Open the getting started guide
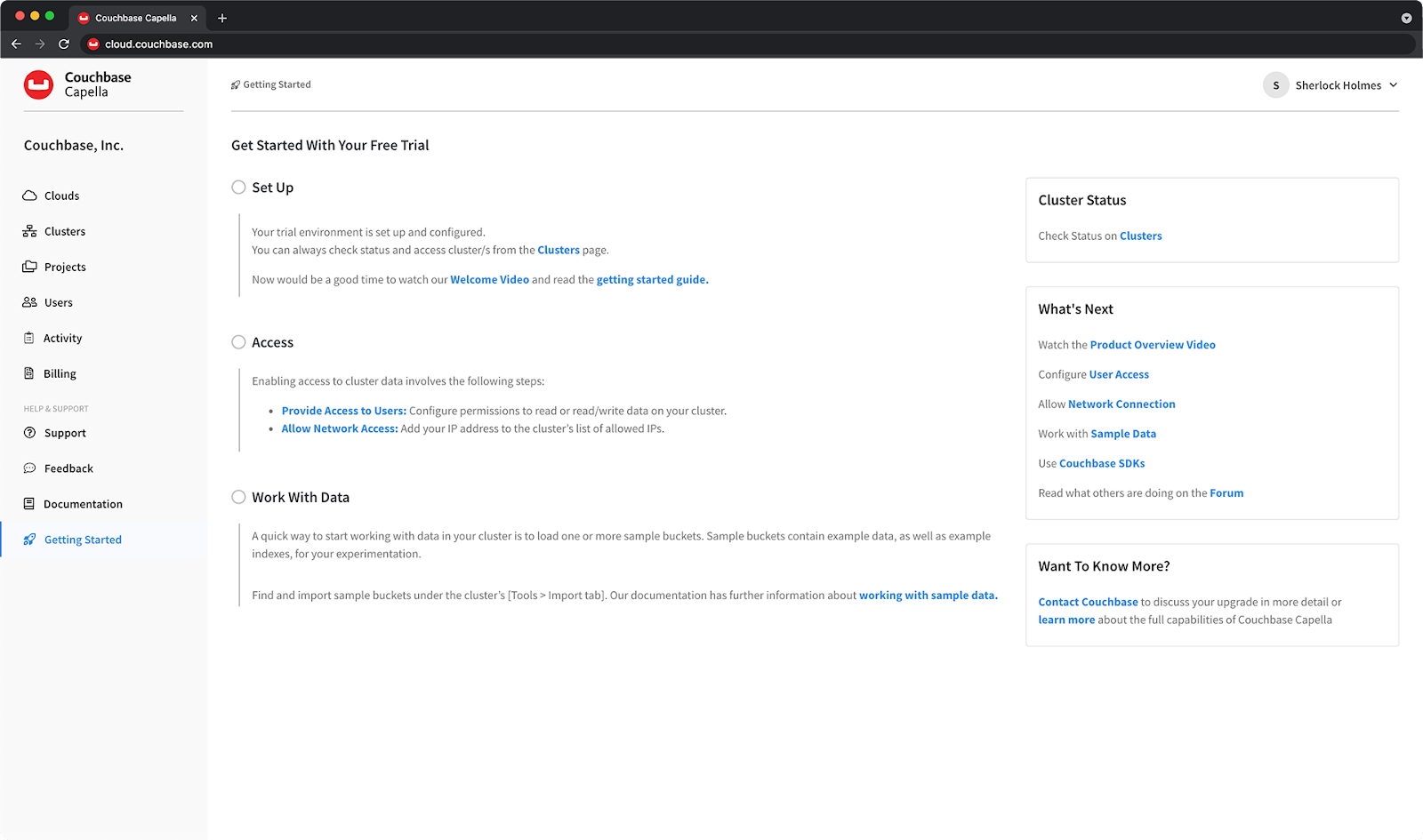Image resolution: width=1423 pixels, height=840 pixels. click(651, 279)
